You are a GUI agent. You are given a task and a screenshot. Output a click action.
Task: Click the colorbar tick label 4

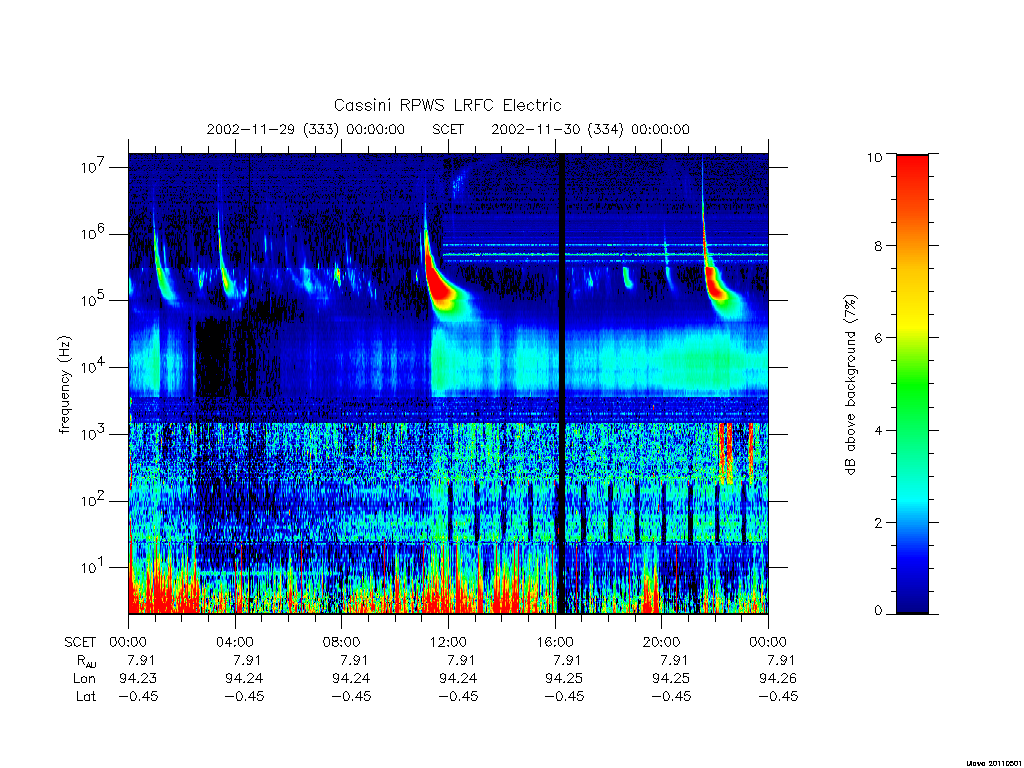click(878, 430)
